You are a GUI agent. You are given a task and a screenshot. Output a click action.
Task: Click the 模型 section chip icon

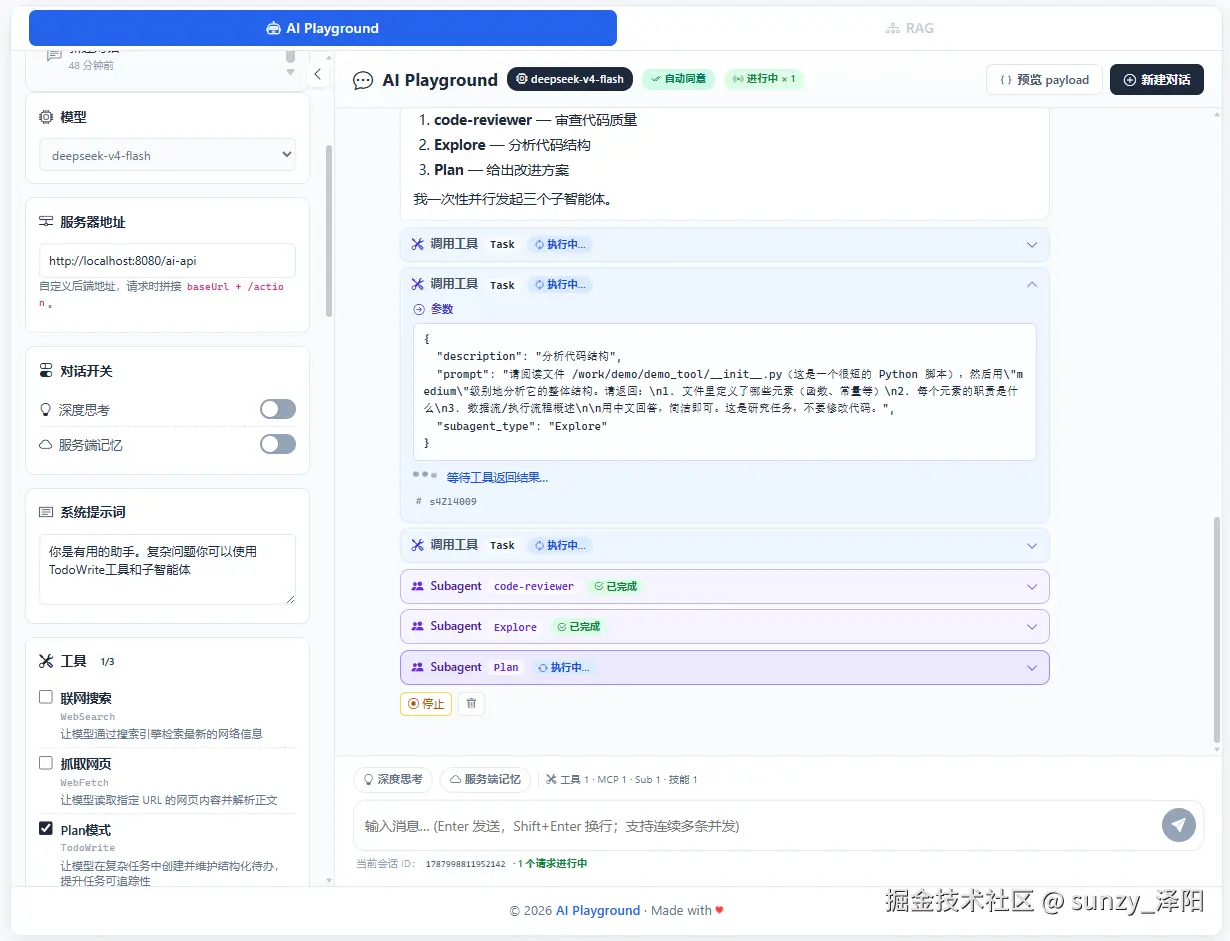click(x=46, y=117)
